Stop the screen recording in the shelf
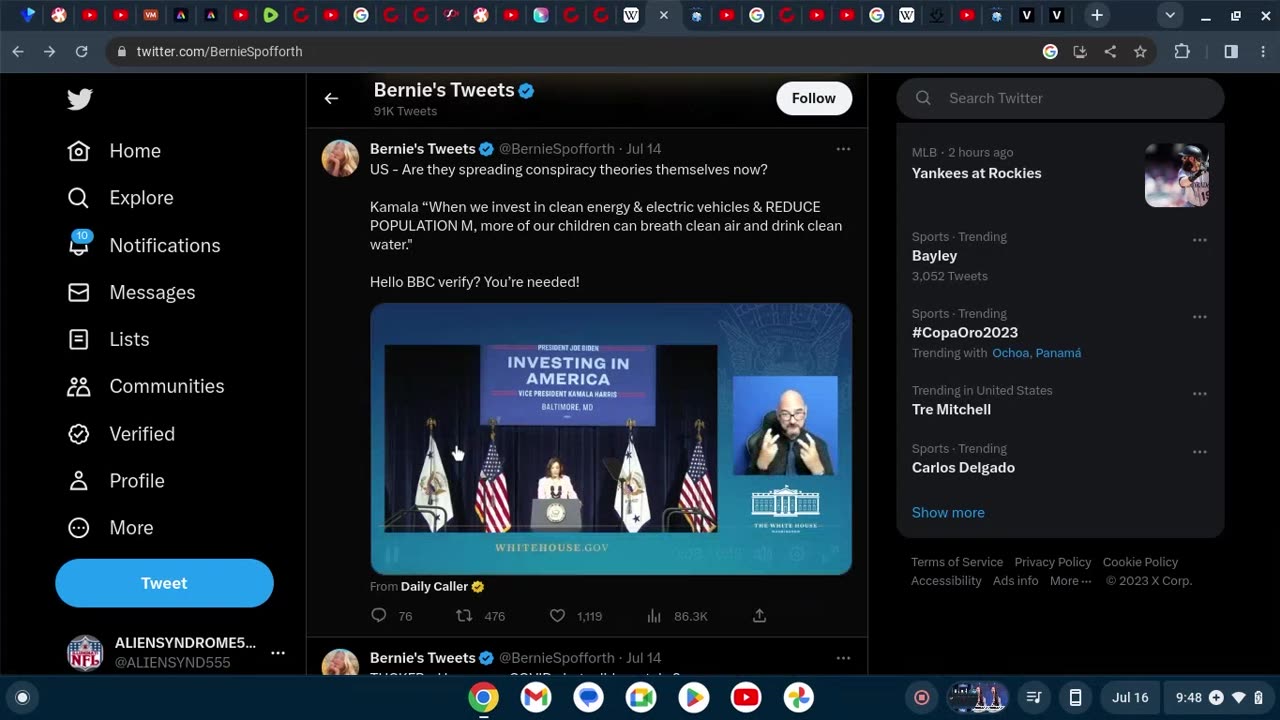This screenshot has width=1280, height=720. point(922,697)
